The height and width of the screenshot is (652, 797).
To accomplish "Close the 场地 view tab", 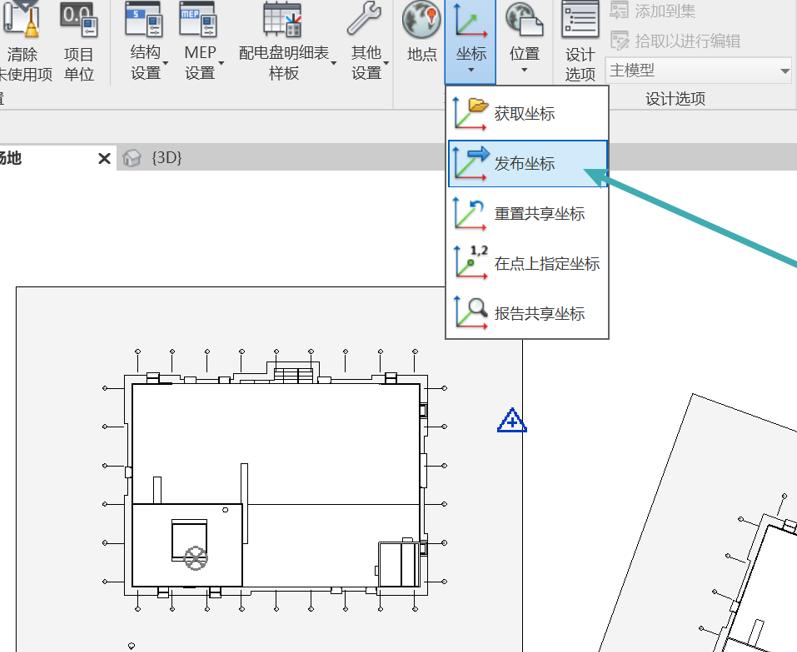I will coord(105,159).
